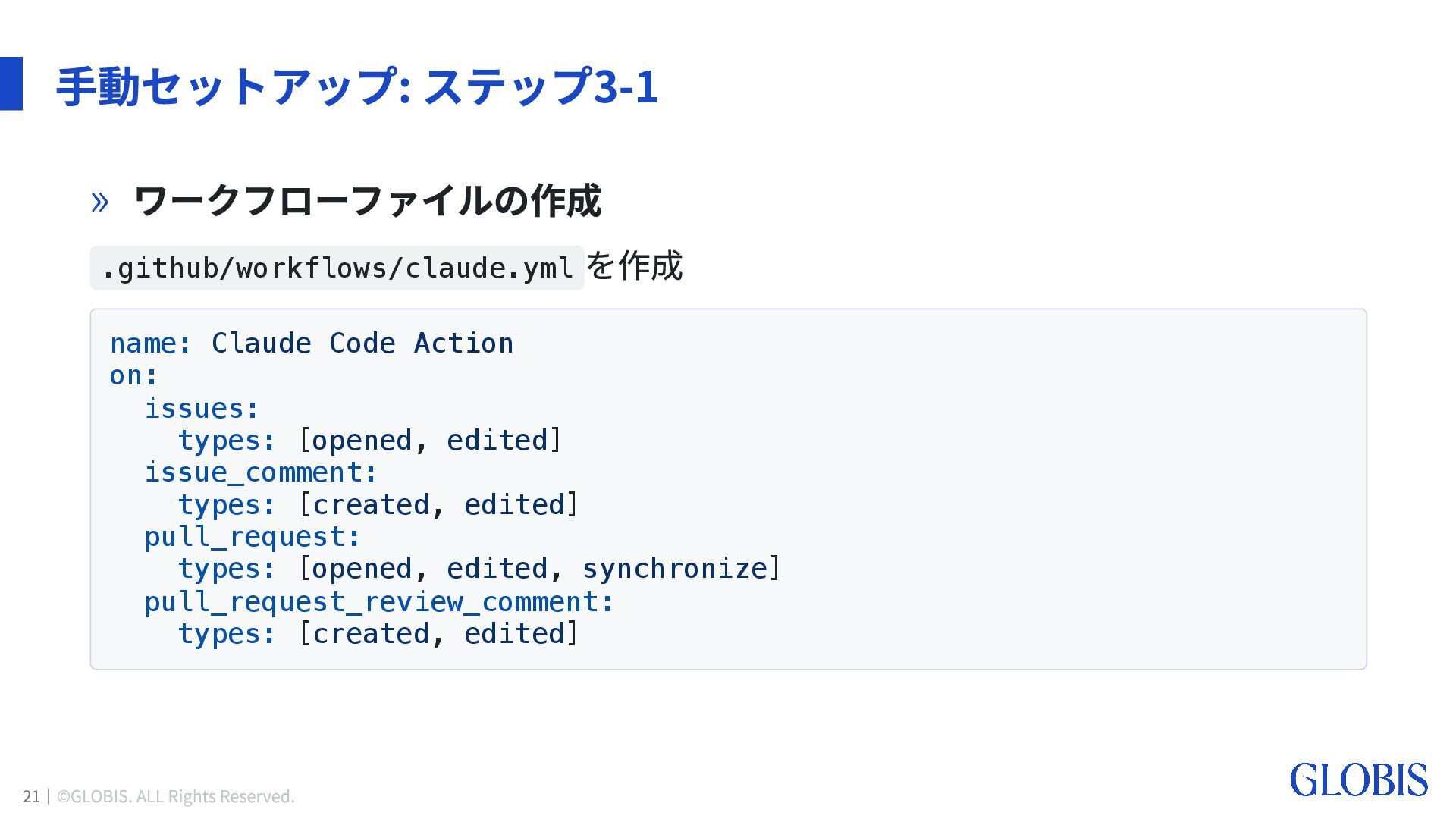
Task: Select the heading ワークフローファイルの作成
Action: point(367,201)
